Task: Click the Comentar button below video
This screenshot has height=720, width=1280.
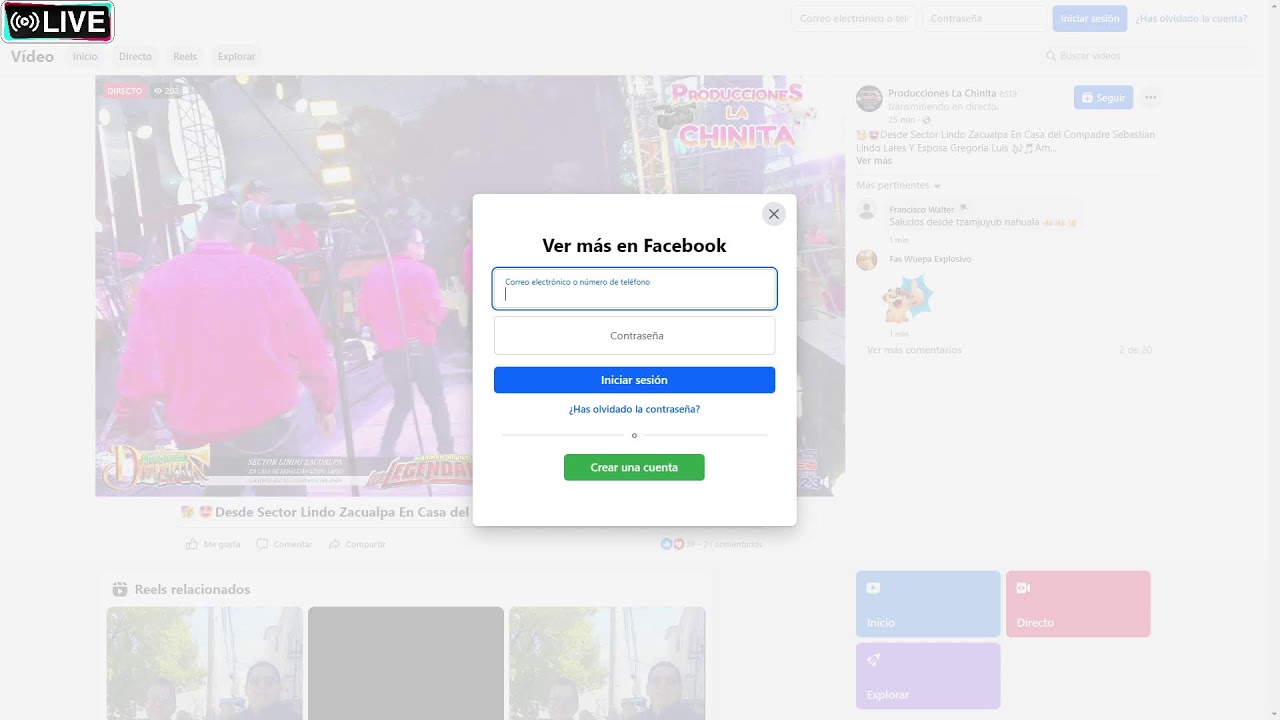Action: click(284, 544)
